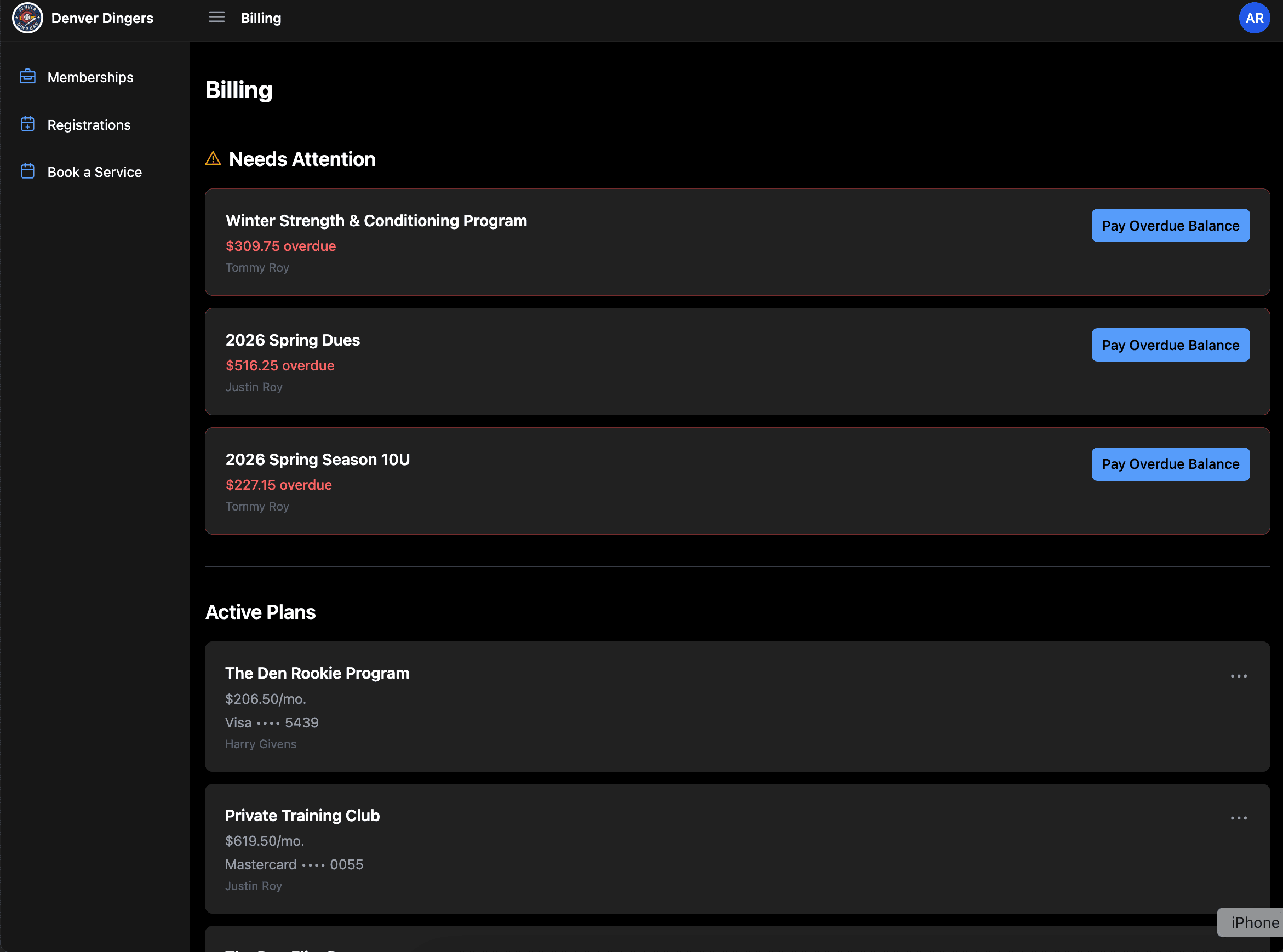Go to Memberships in sidebar
This screenshot has height=952, width=1283.
coord(90,77)
